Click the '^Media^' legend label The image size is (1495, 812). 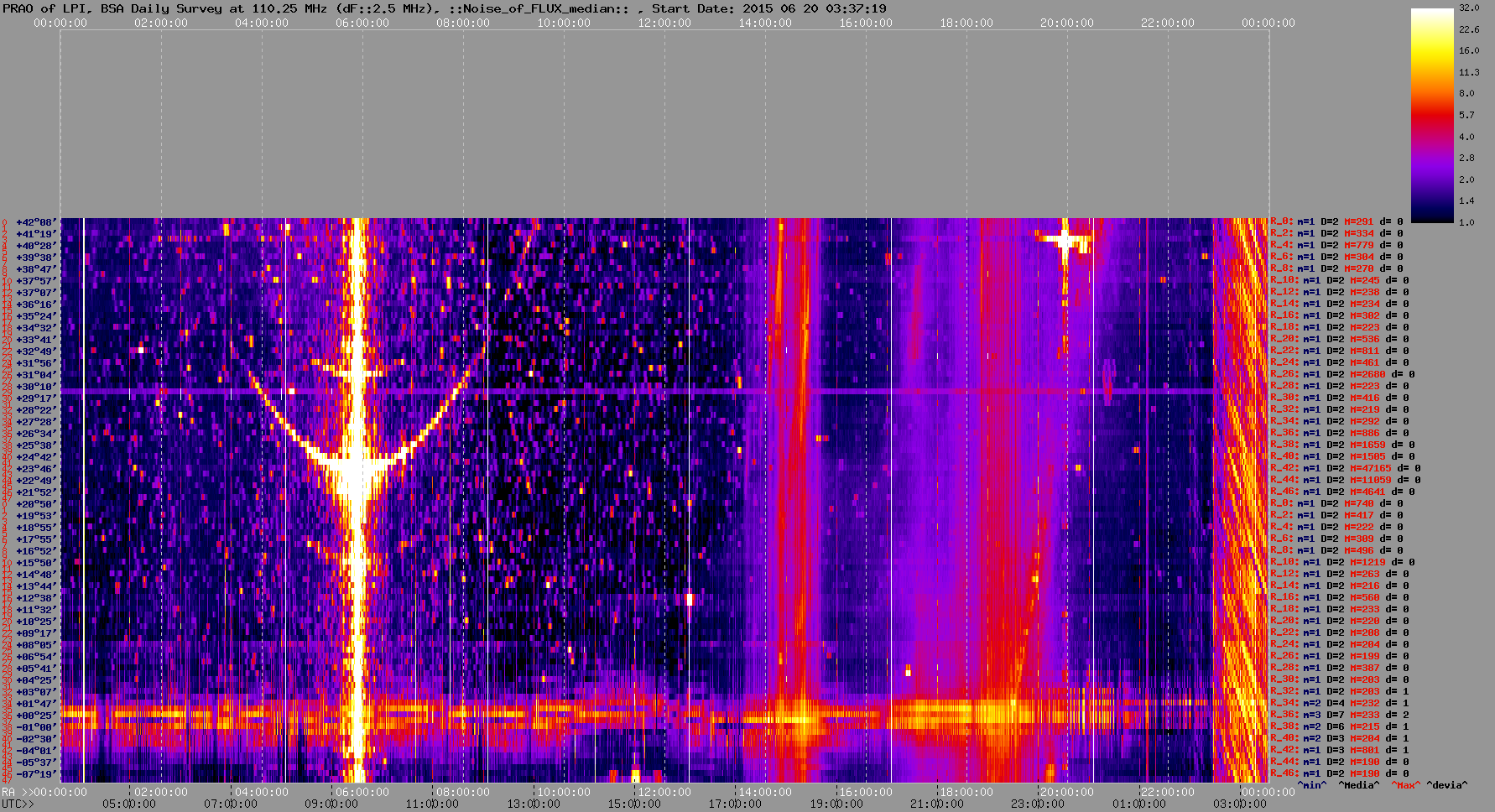coord(1358,785)
